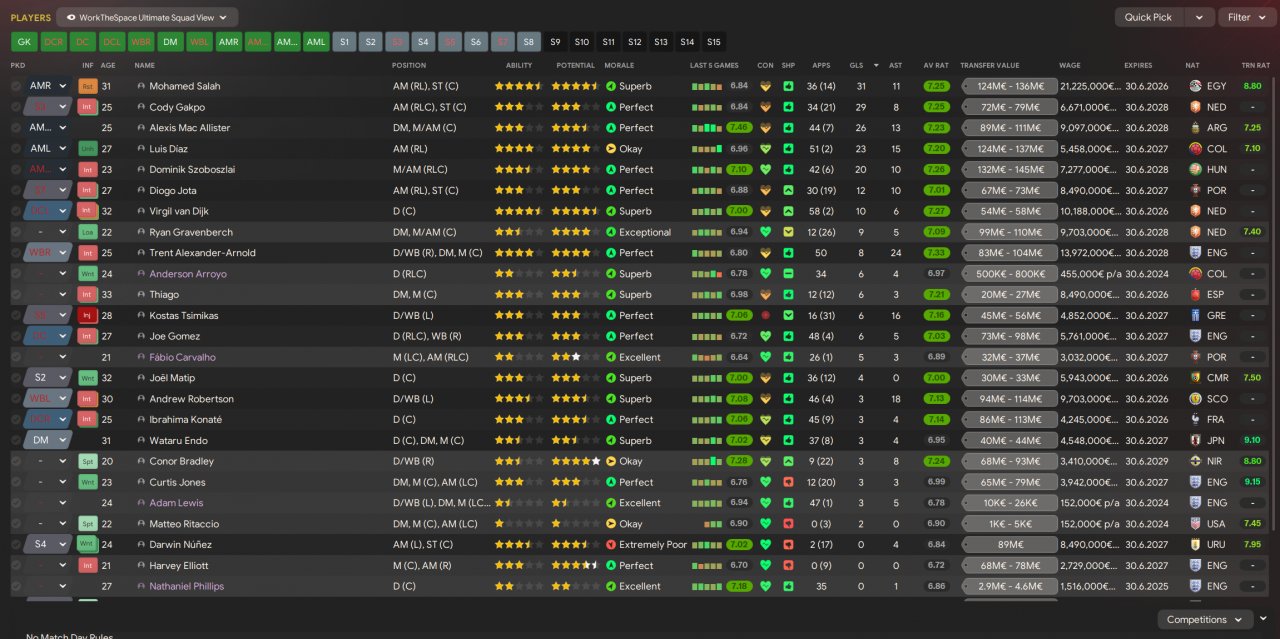Open Nathaniel Phillips's player name link
The width and height of the screenshot is (1280, 639).
(x=186, y=587)
